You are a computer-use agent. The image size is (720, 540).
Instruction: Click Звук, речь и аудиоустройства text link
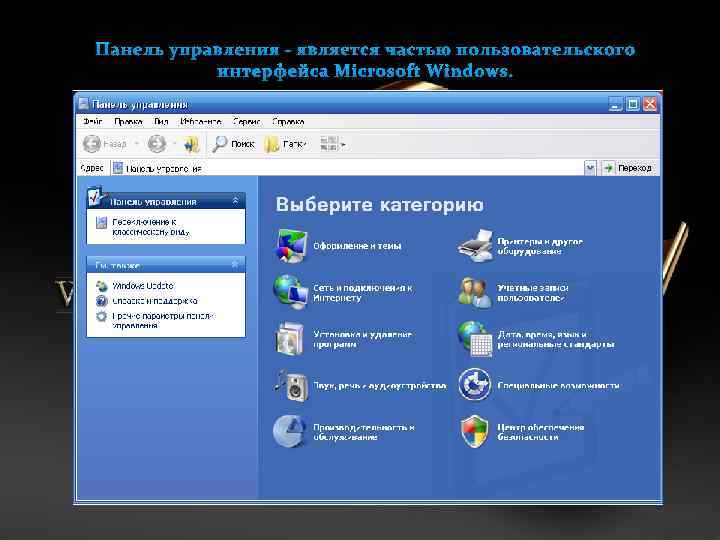point(380,385)
